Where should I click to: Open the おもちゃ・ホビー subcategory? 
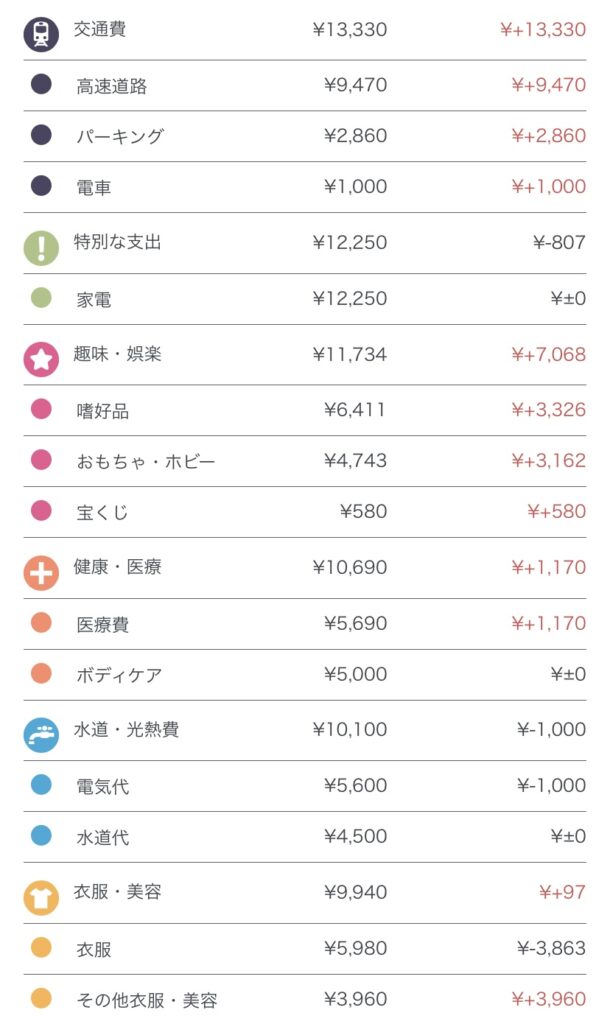145,462
